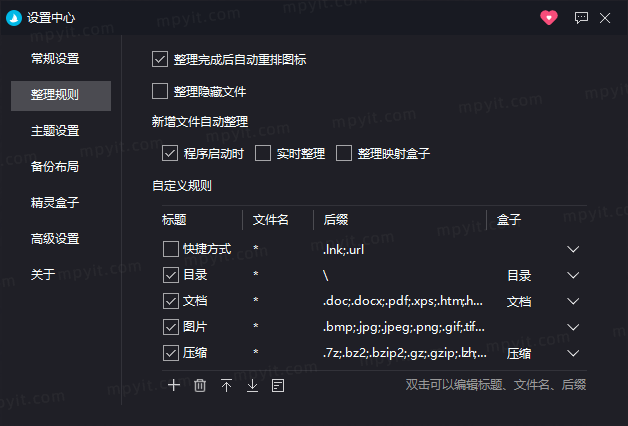
Task: Delete selected rule with trash icon
Action: tap(200, 385)
